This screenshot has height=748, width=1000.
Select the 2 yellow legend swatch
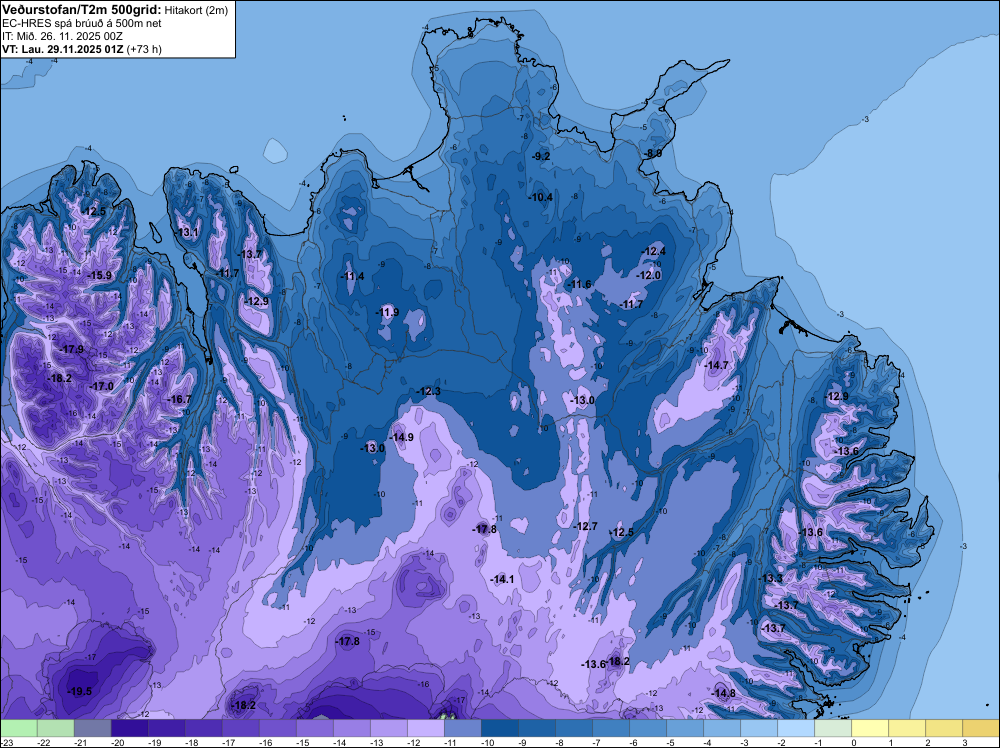pos(944,728)
